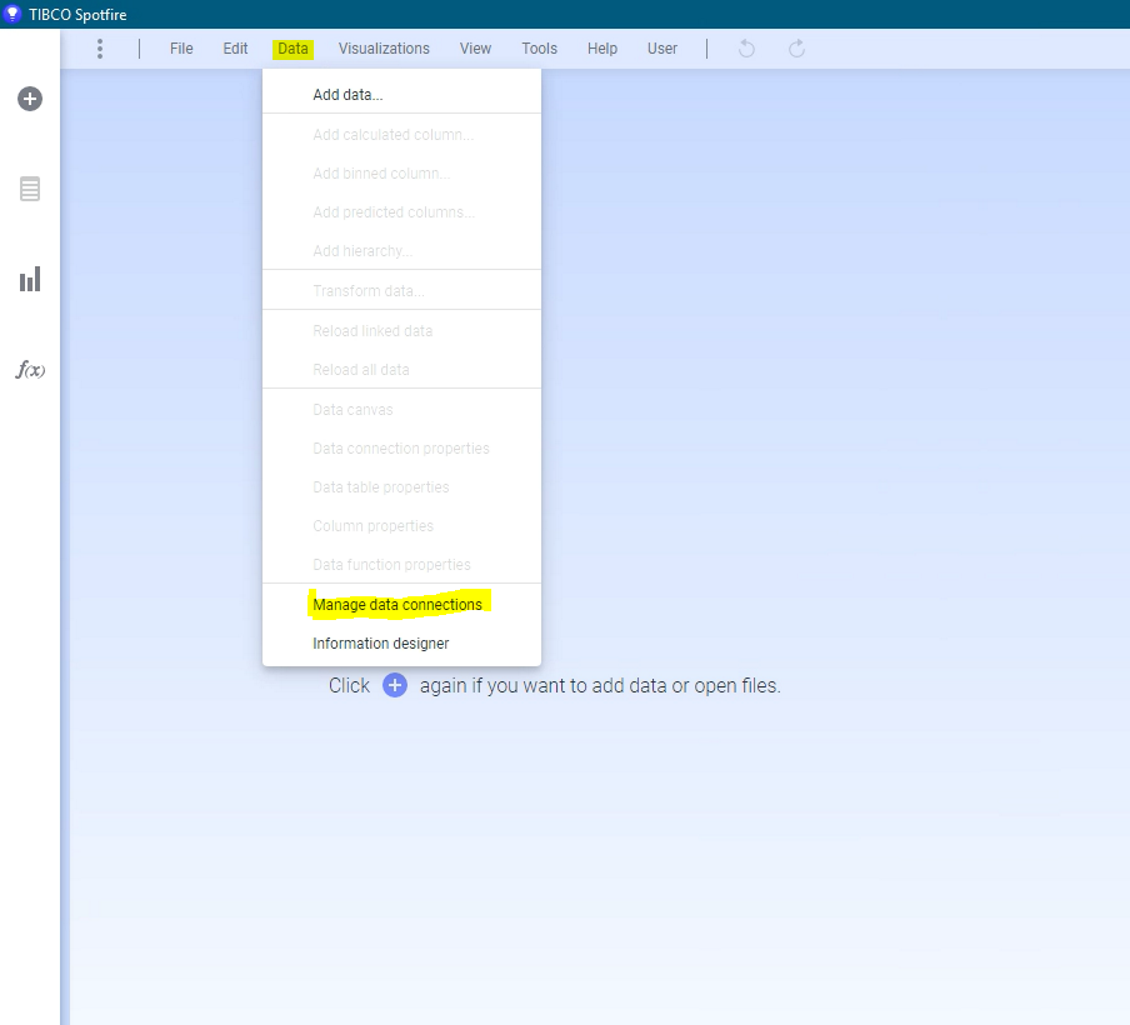Screen dimensions: 1130x1025
Task: Close the highlighted Data menu
Action: (293, 49)
